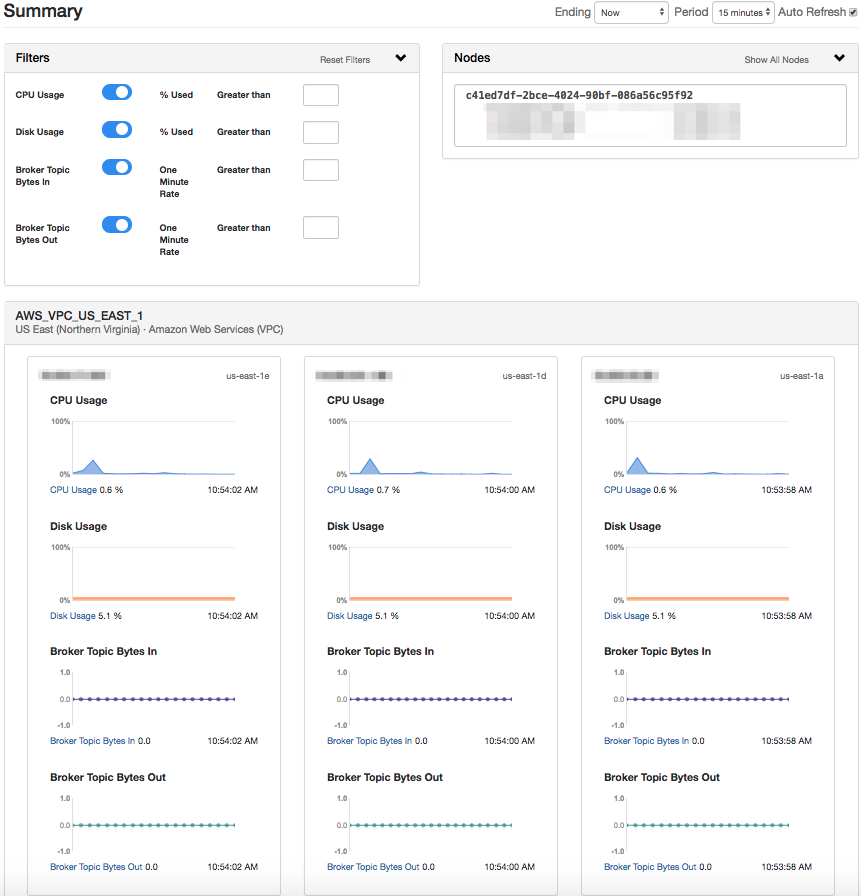Turn off the Disk Usage filter toggle
Screen dimensions: 861x896
coord(116,129)
